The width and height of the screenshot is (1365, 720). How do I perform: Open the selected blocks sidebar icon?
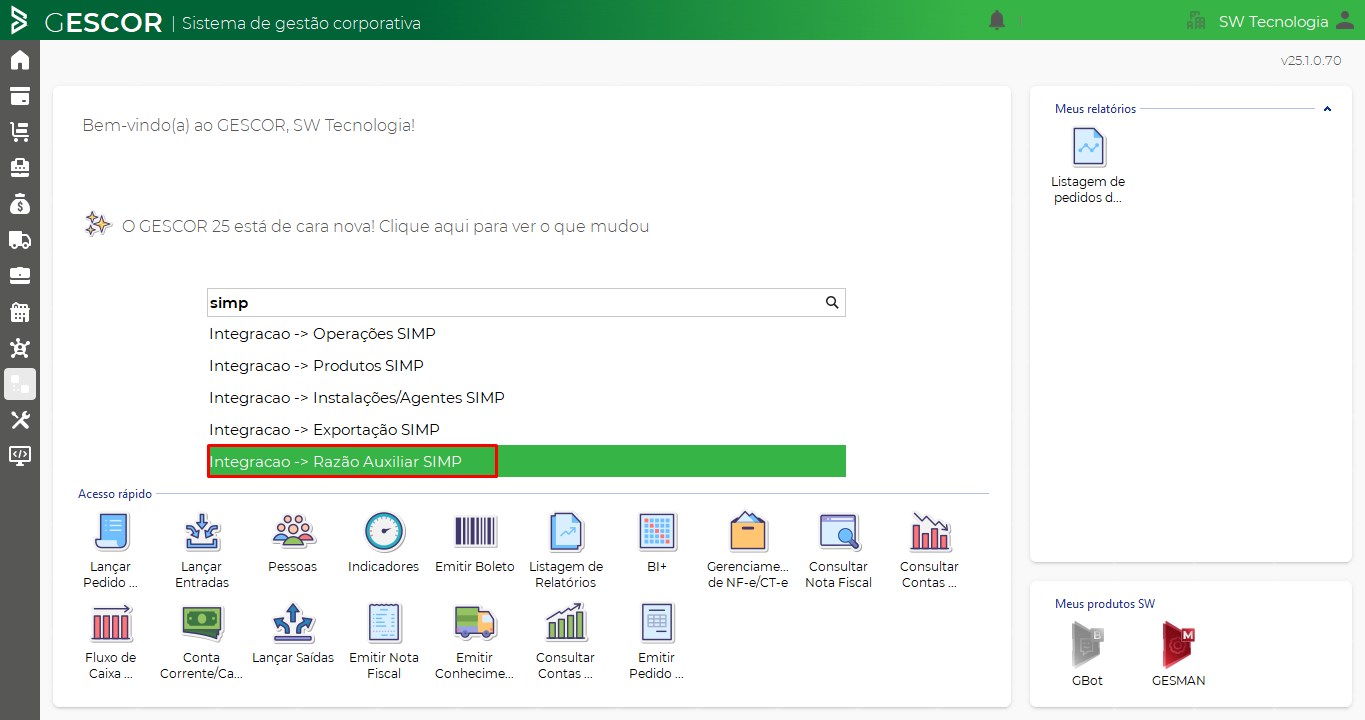(20, 384)
